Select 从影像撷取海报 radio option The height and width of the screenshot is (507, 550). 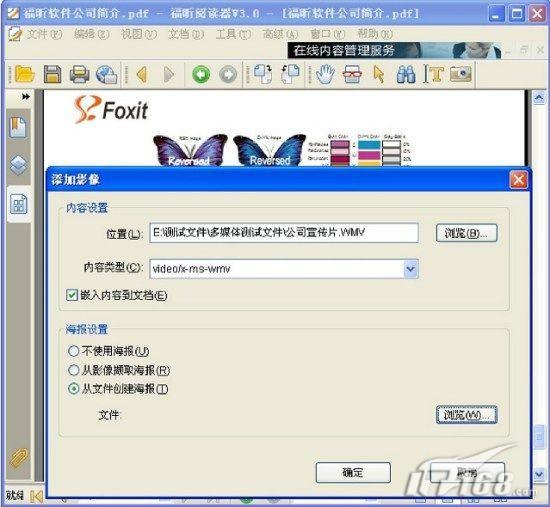tap(73, 370)
